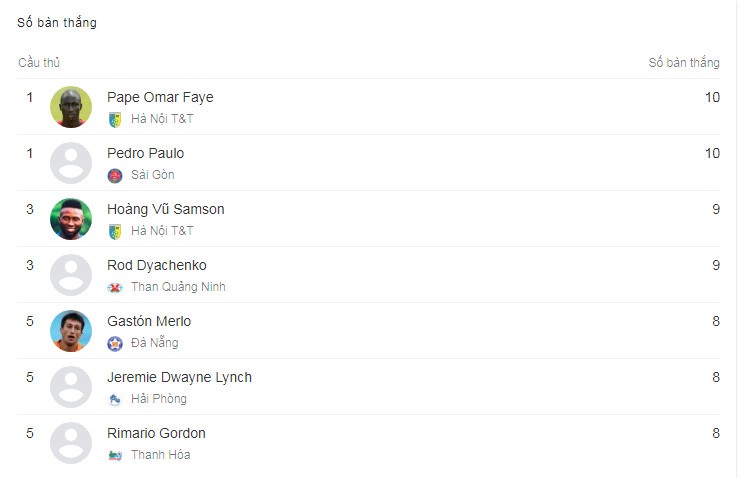This screenshot has width=739, height=478.
Task: Open Pedro Paulo's placeholder avatar
Action: (71, 163)
